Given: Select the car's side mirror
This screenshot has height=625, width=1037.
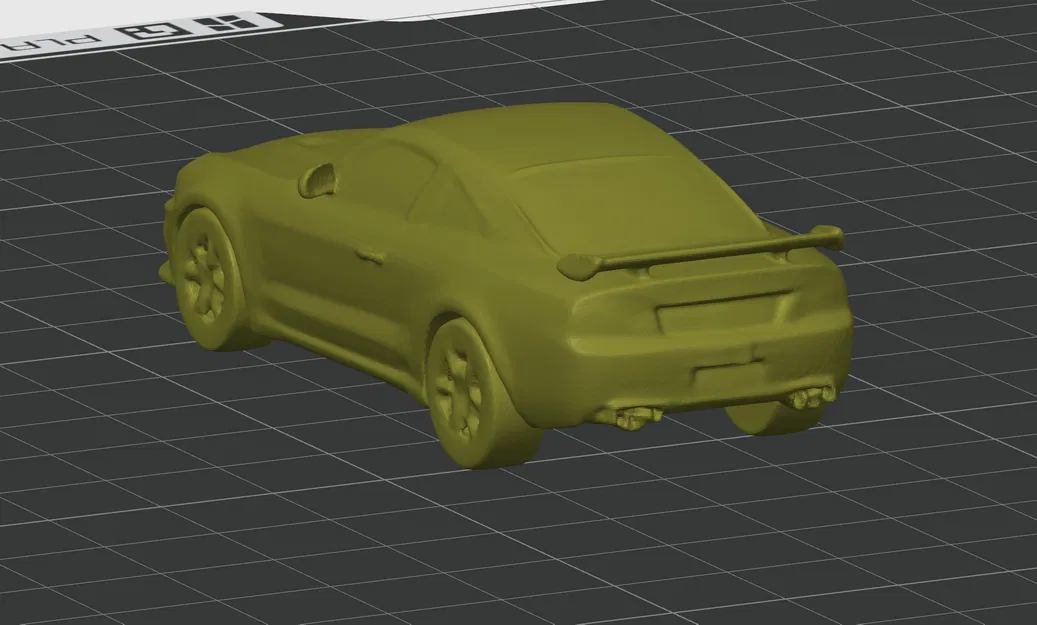Looking at the screenshot, I should tap(320, 180).
